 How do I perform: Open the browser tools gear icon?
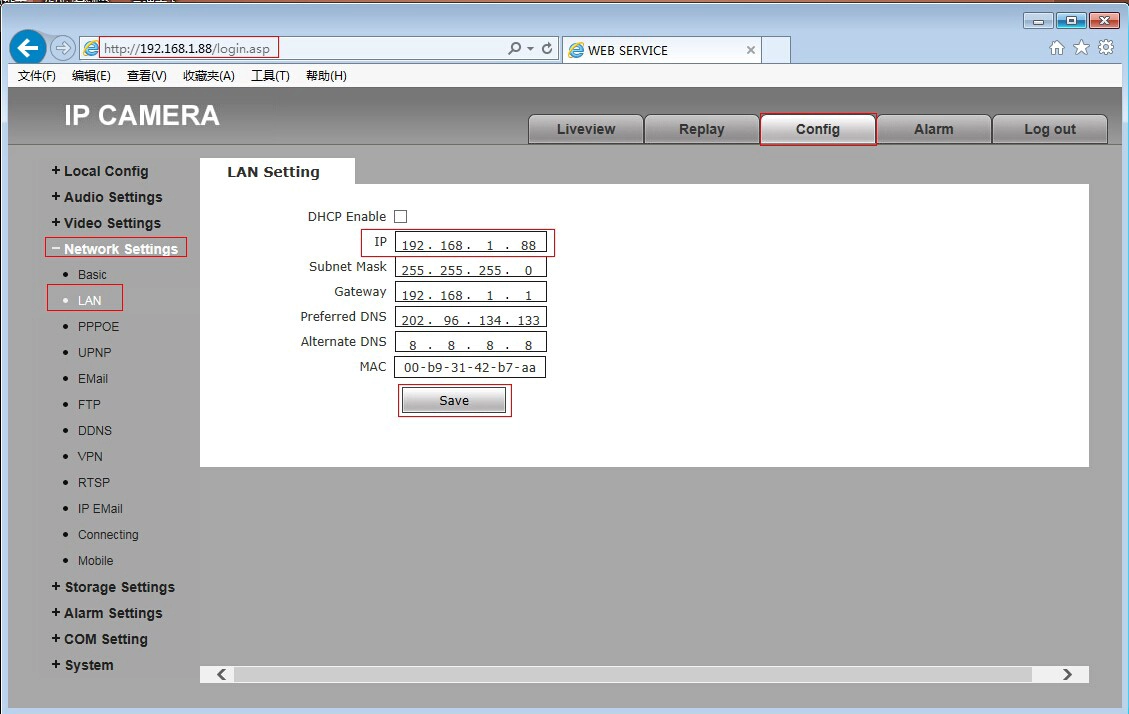(1106, 48)
